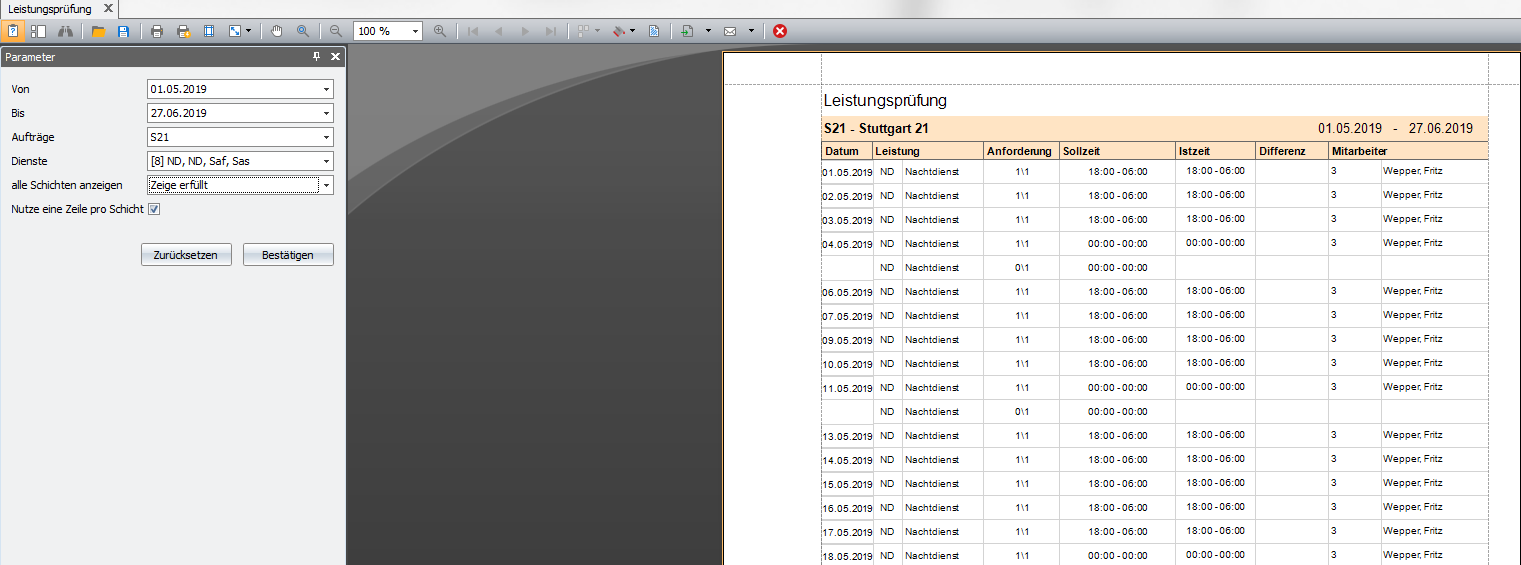
Task: Click the 01.05.2019 date cell in table
Action: tap(847, 172)
